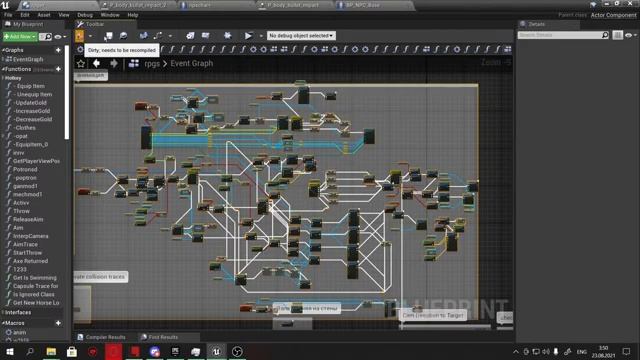Screen dimensions: 640x360
Task: Add a new macro with the Macros plus icon
Action: [58, 323]
